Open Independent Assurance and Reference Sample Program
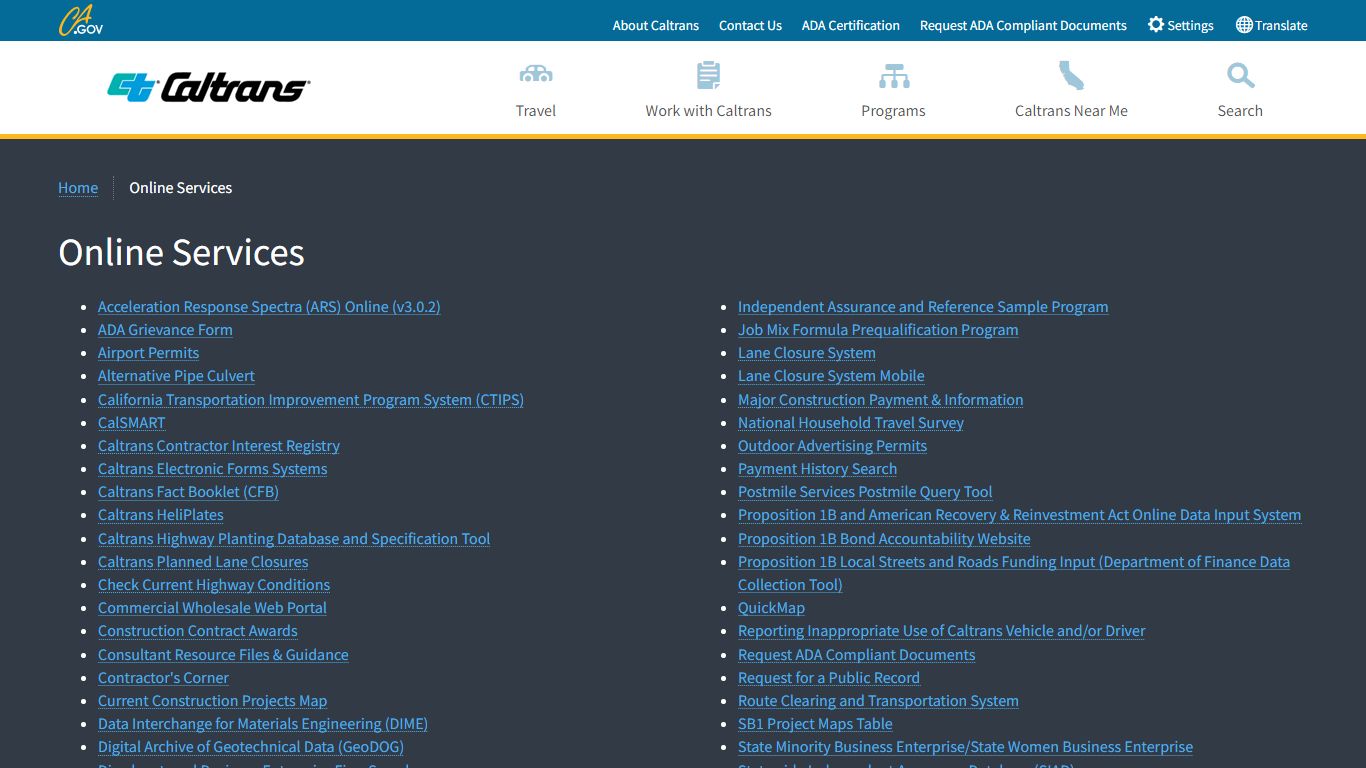This screenshot has height=768, width=1366. click(x=923, y=307)
